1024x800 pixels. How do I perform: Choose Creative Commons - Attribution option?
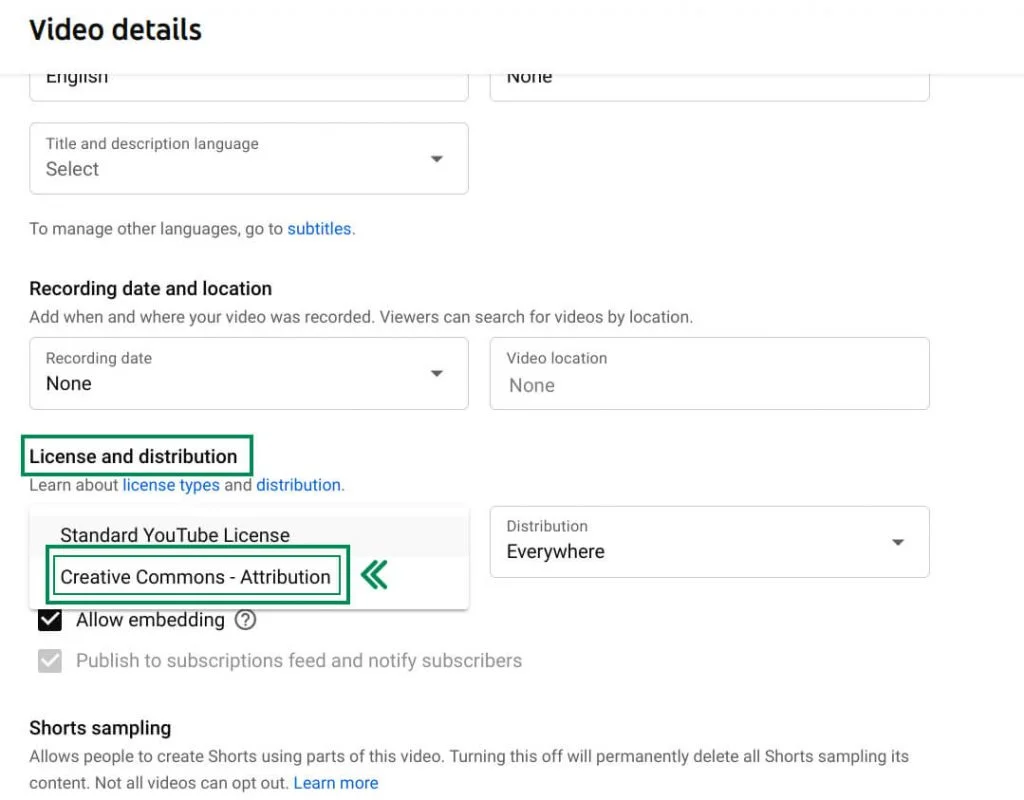(x=196, y=577)
